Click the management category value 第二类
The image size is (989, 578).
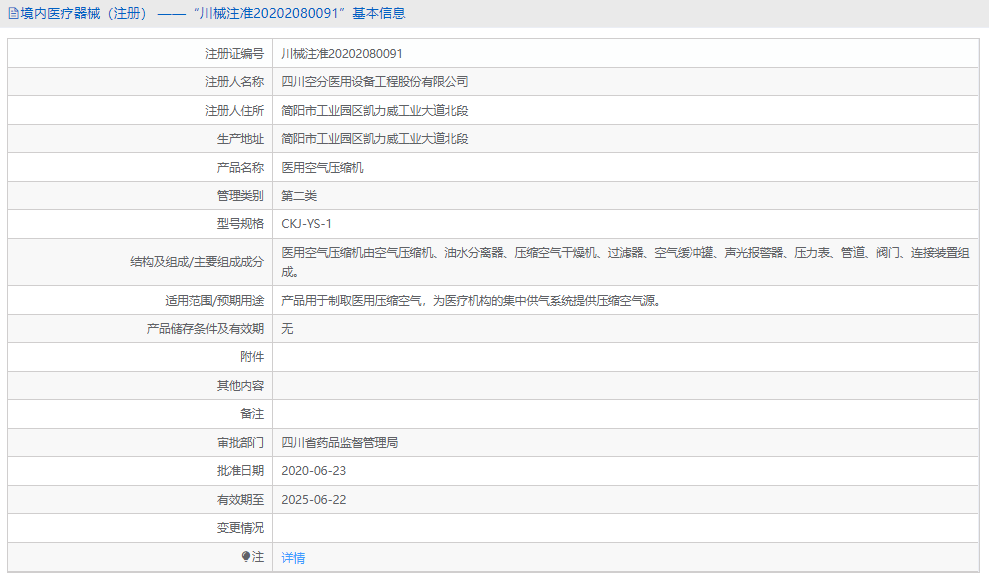tap(299, 196)
